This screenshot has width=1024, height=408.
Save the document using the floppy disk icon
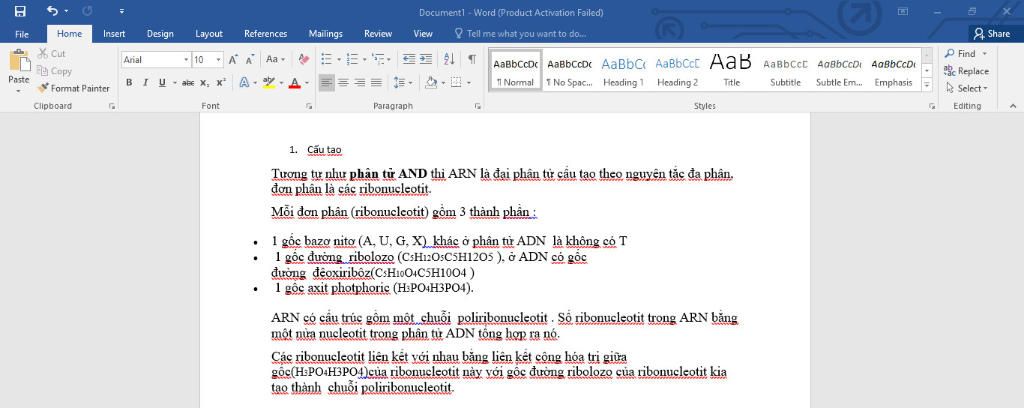pyautogui.click(x=21, y=11)
